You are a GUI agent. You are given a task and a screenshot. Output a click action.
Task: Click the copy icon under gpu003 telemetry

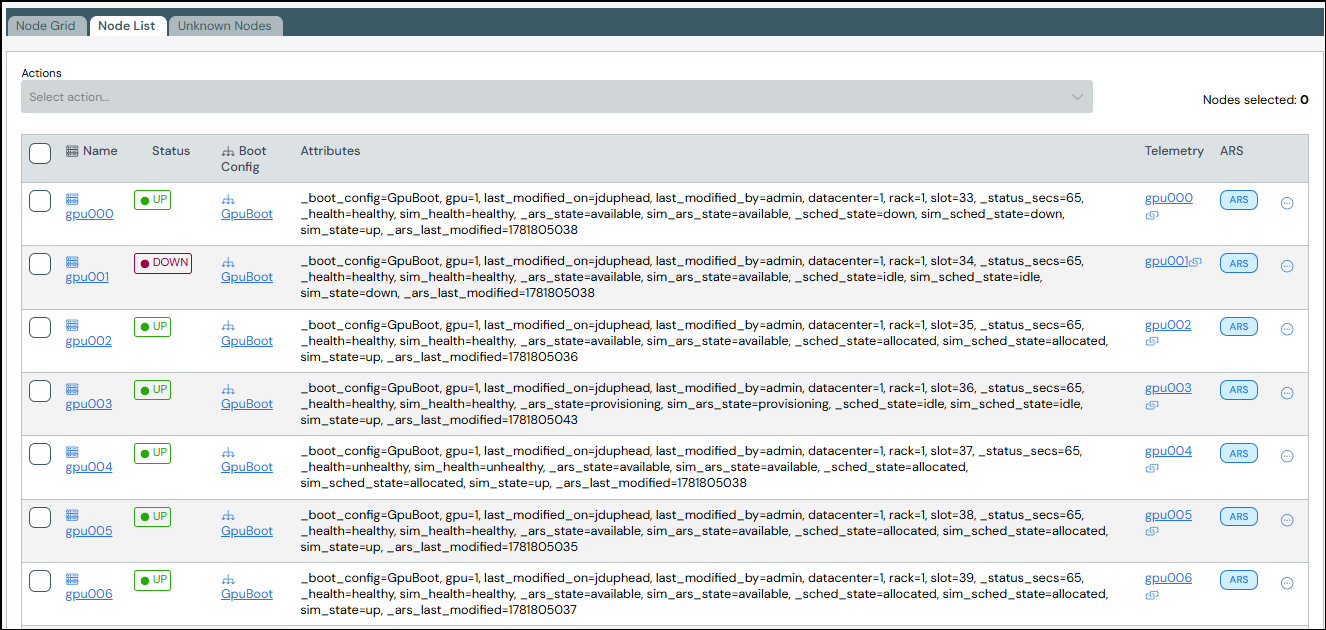[1151, 405]
